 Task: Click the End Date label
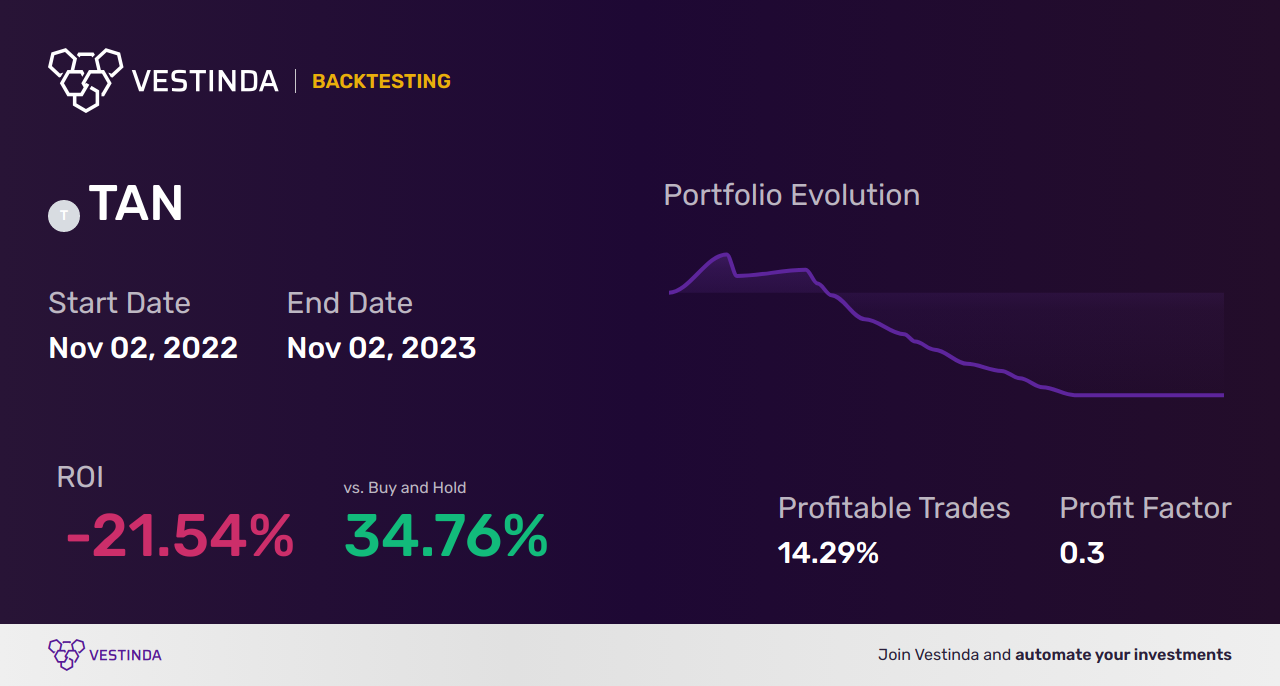(x=349, y=303)
